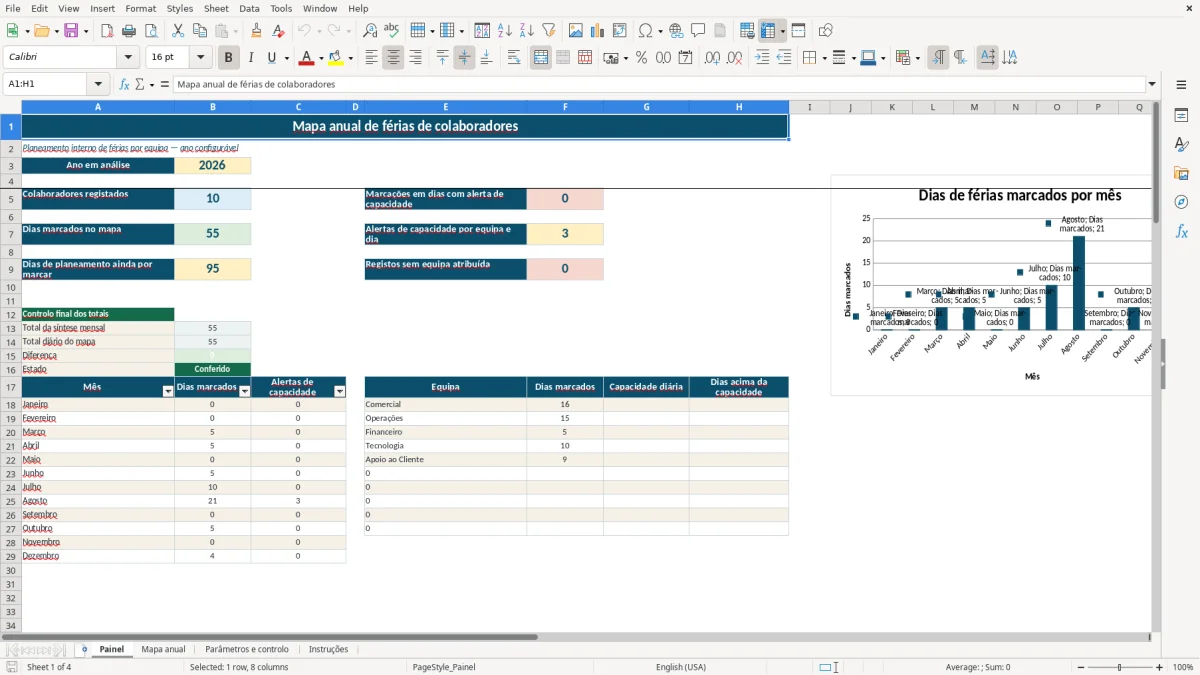The height and width of the screenshot is (675, 1200).
Task: Insert a chart using the chart icon
Action: [x=598, y=31]
